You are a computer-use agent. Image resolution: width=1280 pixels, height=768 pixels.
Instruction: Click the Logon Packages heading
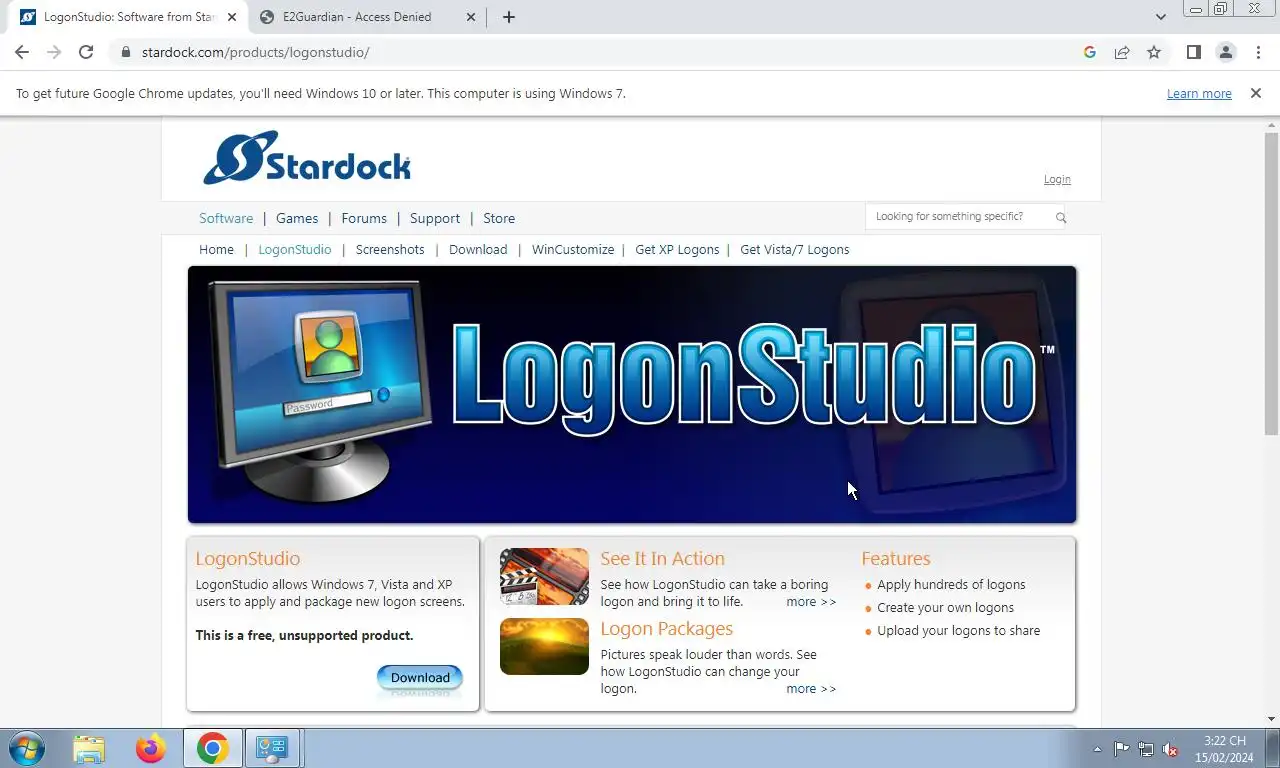point(666,628)
